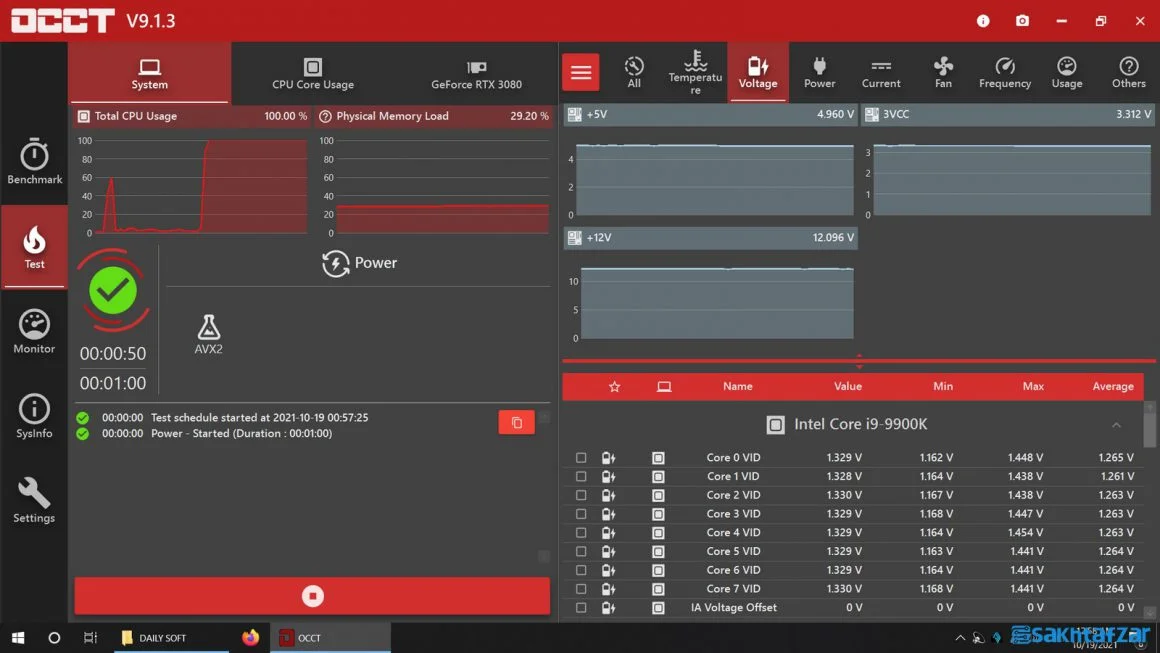This screenshot has width=1160, height=653.
Task: Take a screenshot using the camera icon
Action: click(x=1022, y=21)
